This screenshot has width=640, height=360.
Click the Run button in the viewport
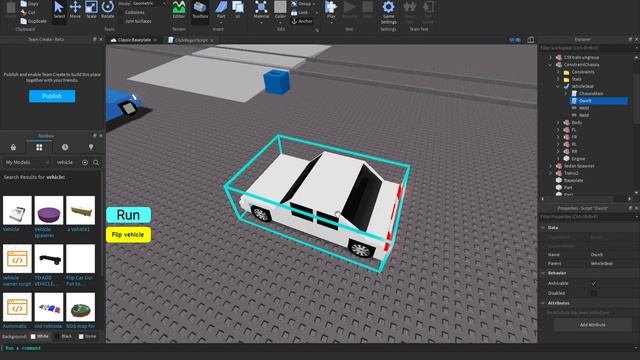tap(129, 215)
